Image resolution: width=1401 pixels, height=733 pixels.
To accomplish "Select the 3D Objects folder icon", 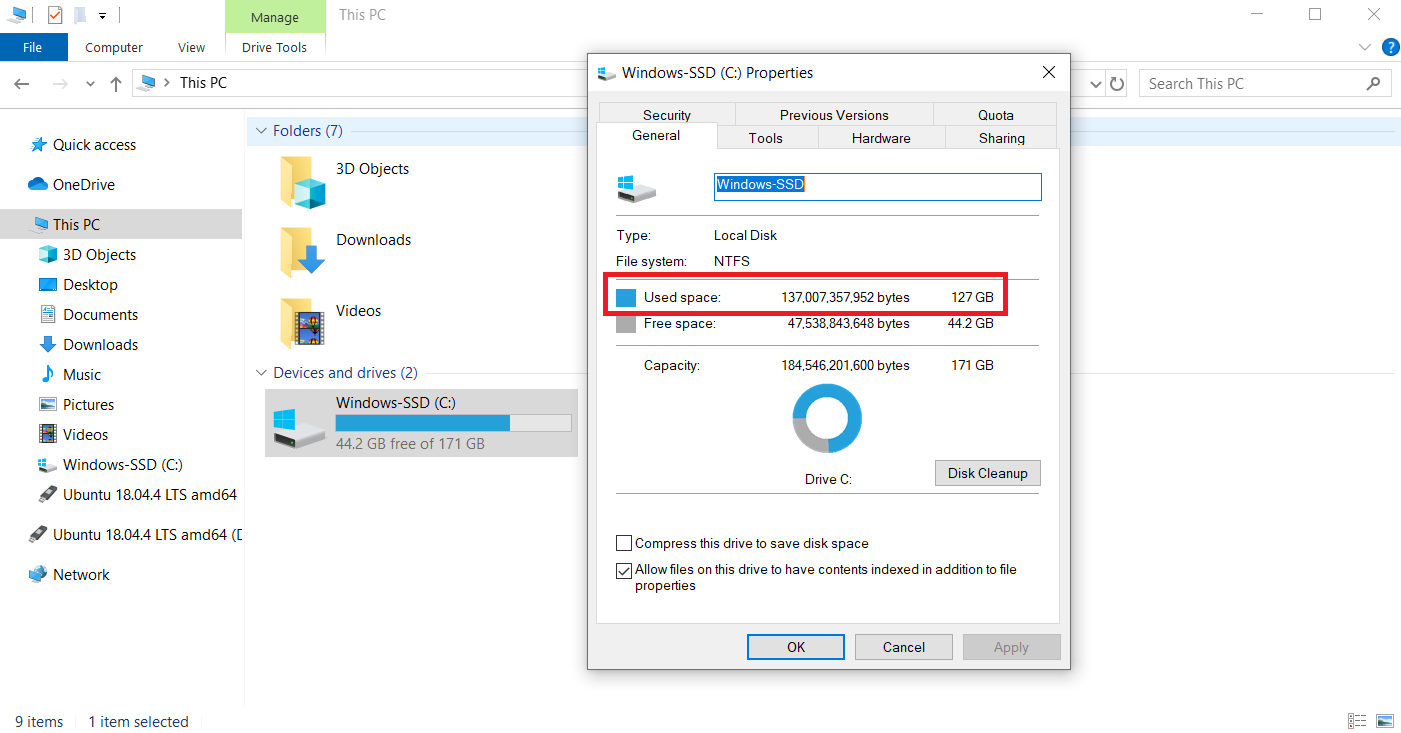I will click(x=302, y=182).
